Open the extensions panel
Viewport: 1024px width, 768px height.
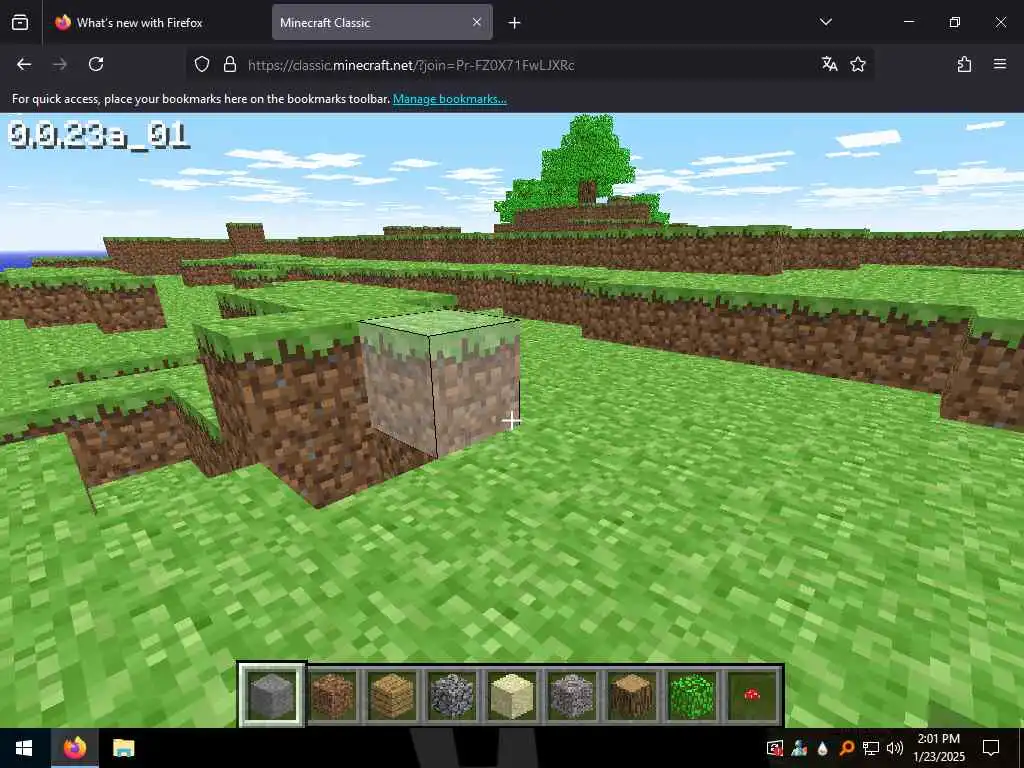click(x=965, y=64)
